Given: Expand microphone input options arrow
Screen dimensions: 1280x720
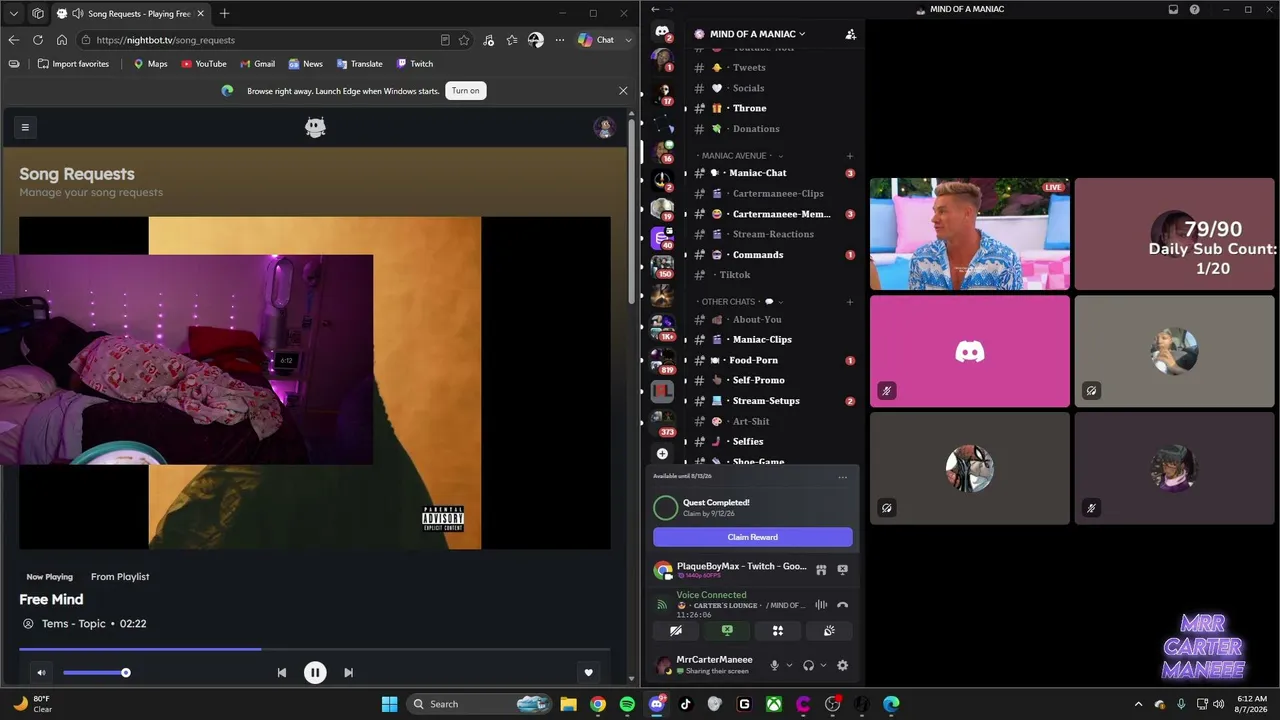Looking at the screenshot, I should [789, 665].
